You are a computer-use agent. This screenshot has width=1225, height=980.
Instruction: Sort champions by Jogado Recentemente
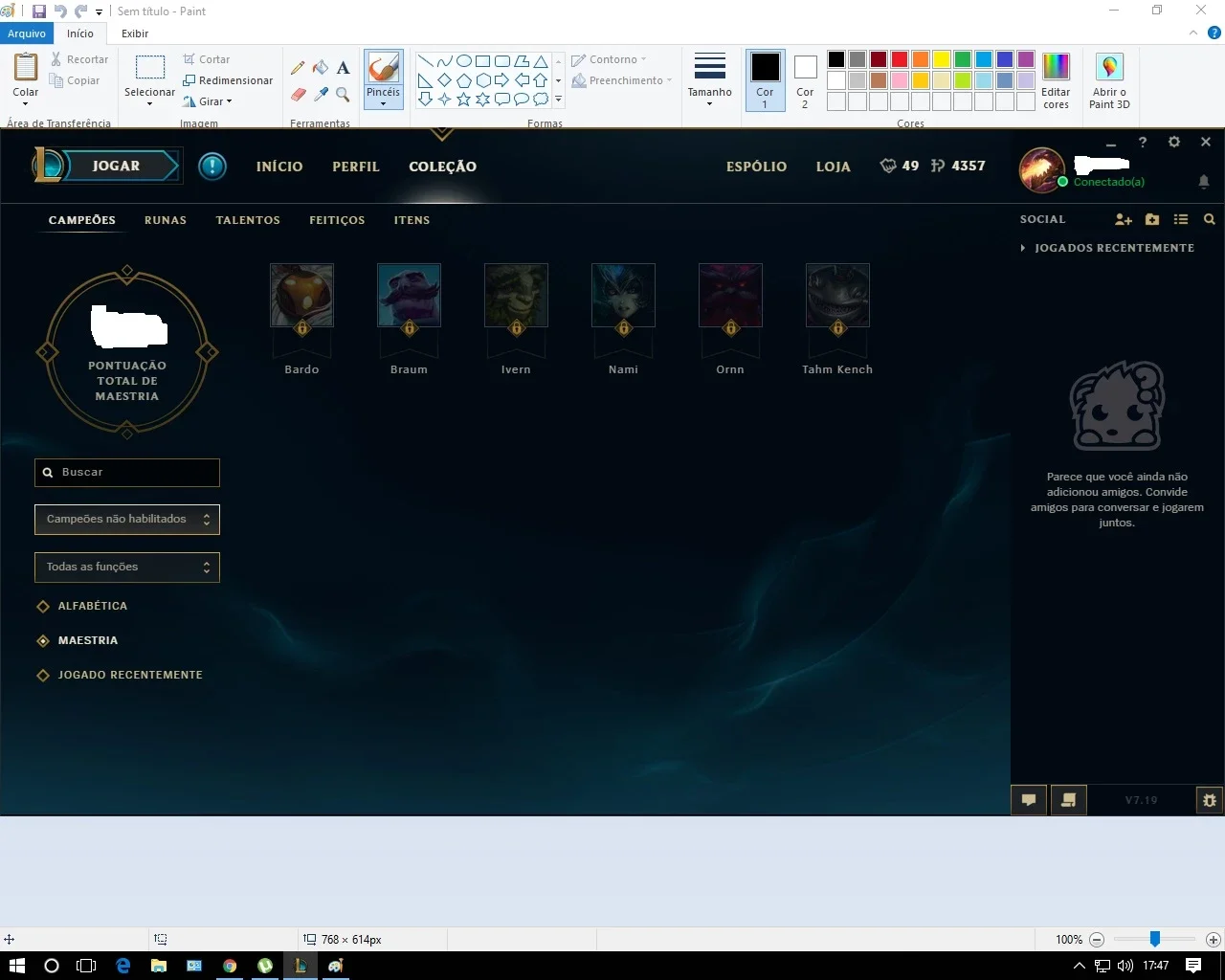120,675
